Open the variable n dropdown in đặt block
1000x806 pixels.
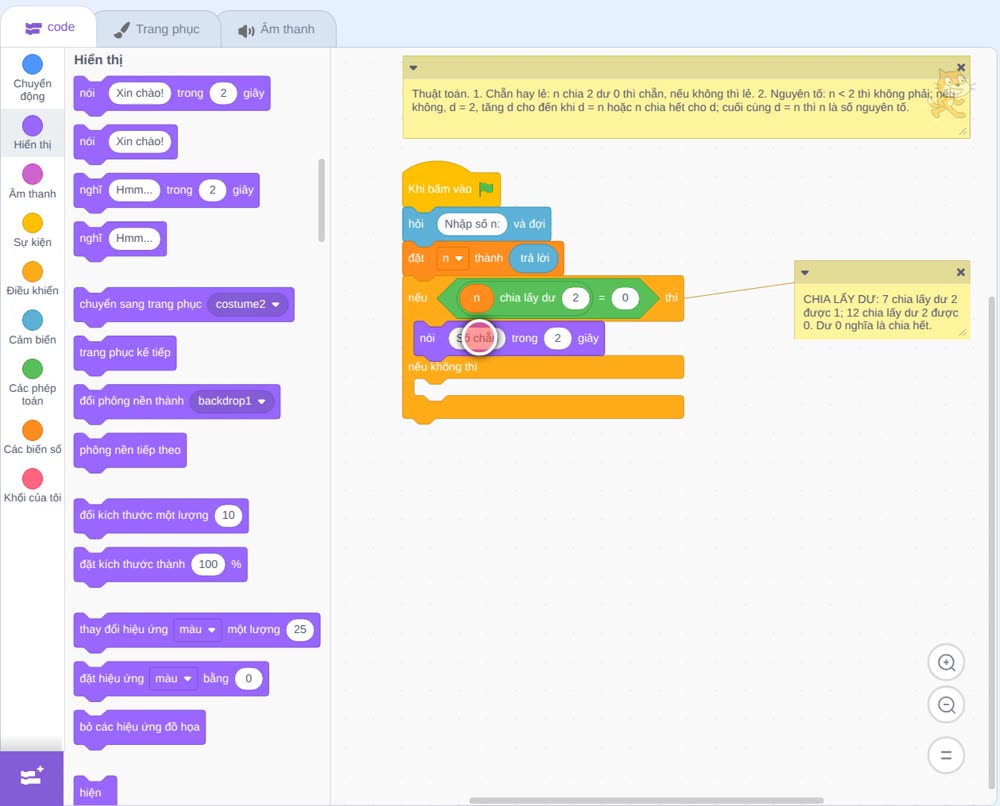tap(452, 258)
